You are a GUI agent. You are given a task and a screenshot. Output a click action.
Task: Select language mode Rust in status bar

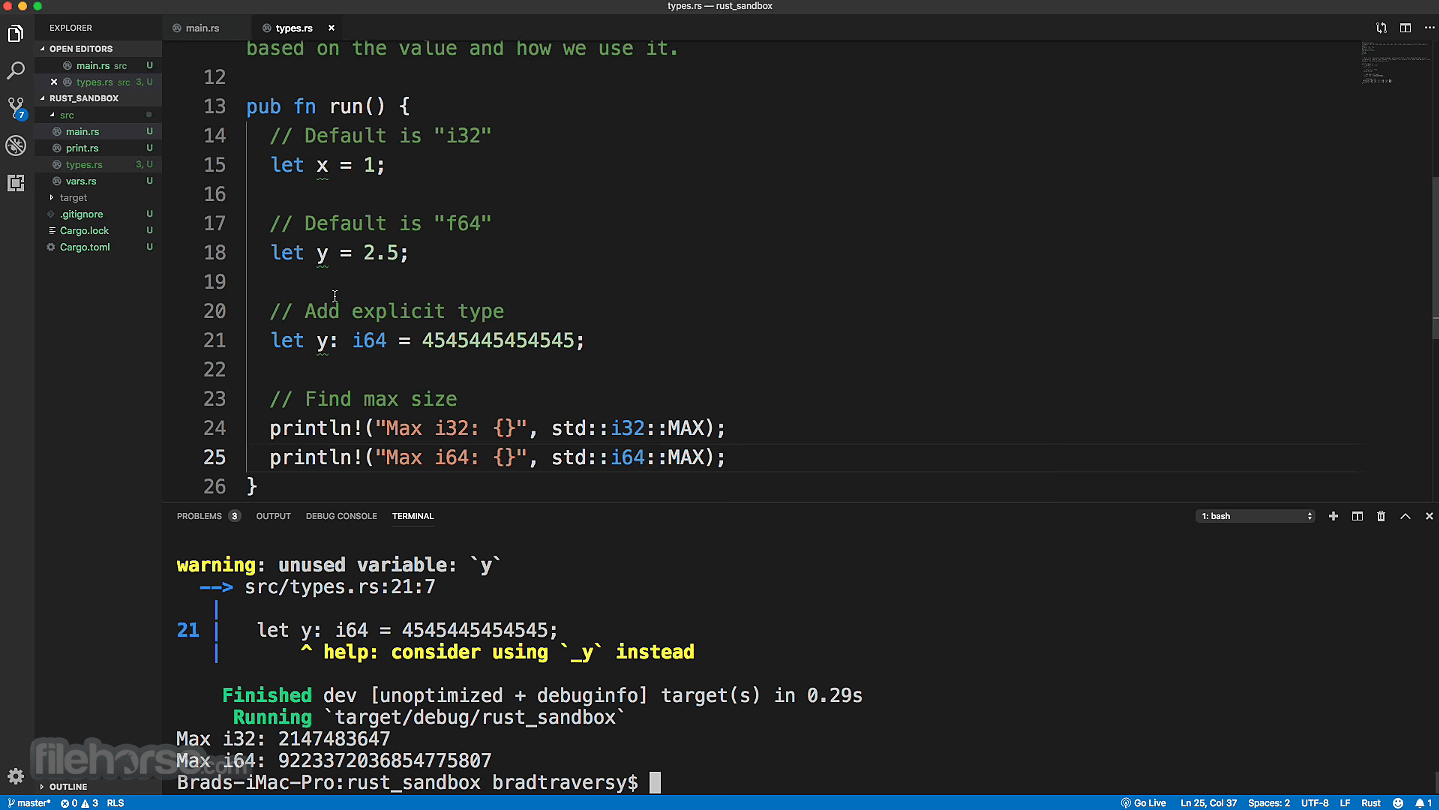click(1371, 803)
